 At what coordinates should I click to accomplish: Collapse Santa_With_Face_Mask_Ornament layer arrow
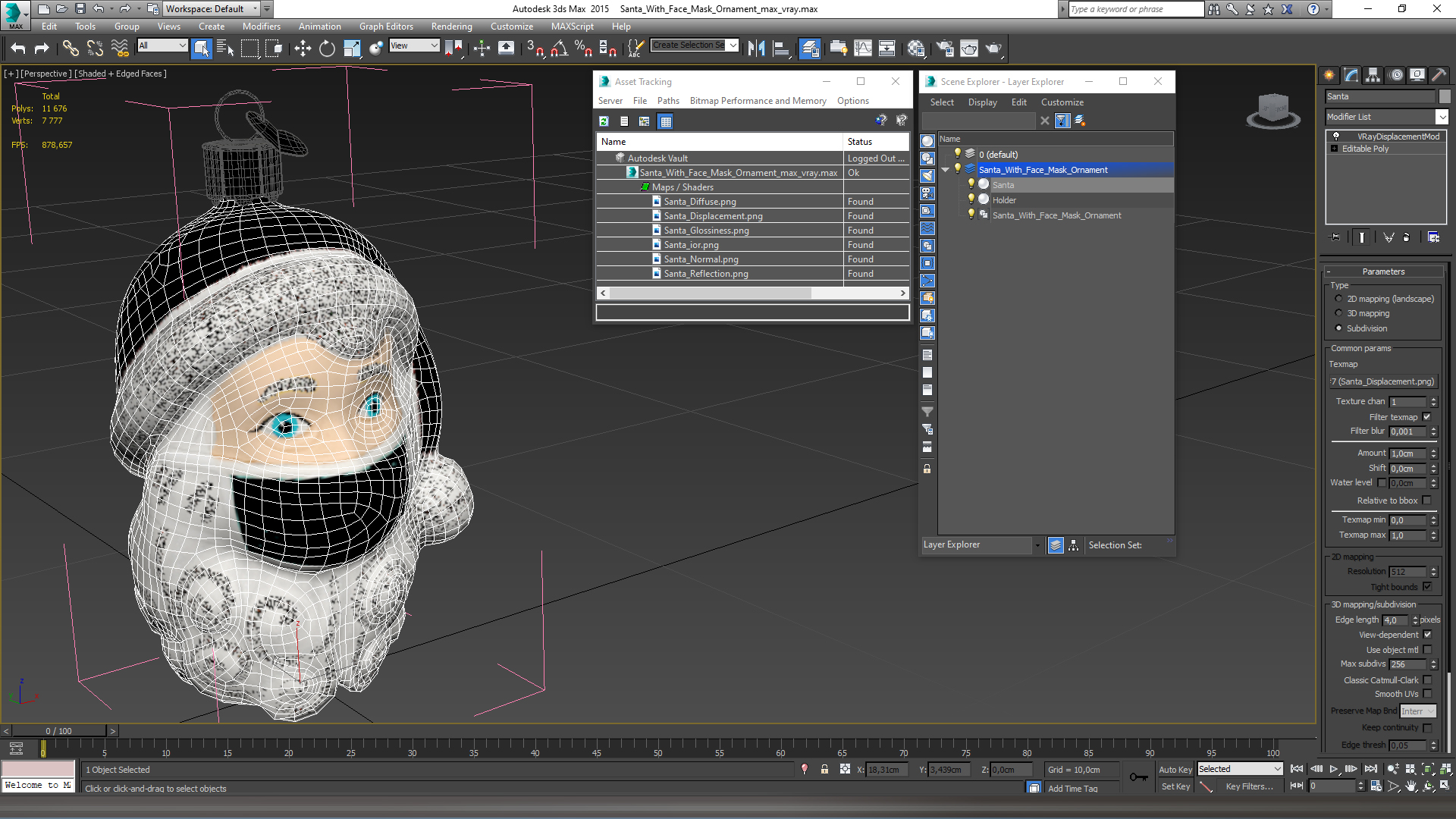coord(946,170)
